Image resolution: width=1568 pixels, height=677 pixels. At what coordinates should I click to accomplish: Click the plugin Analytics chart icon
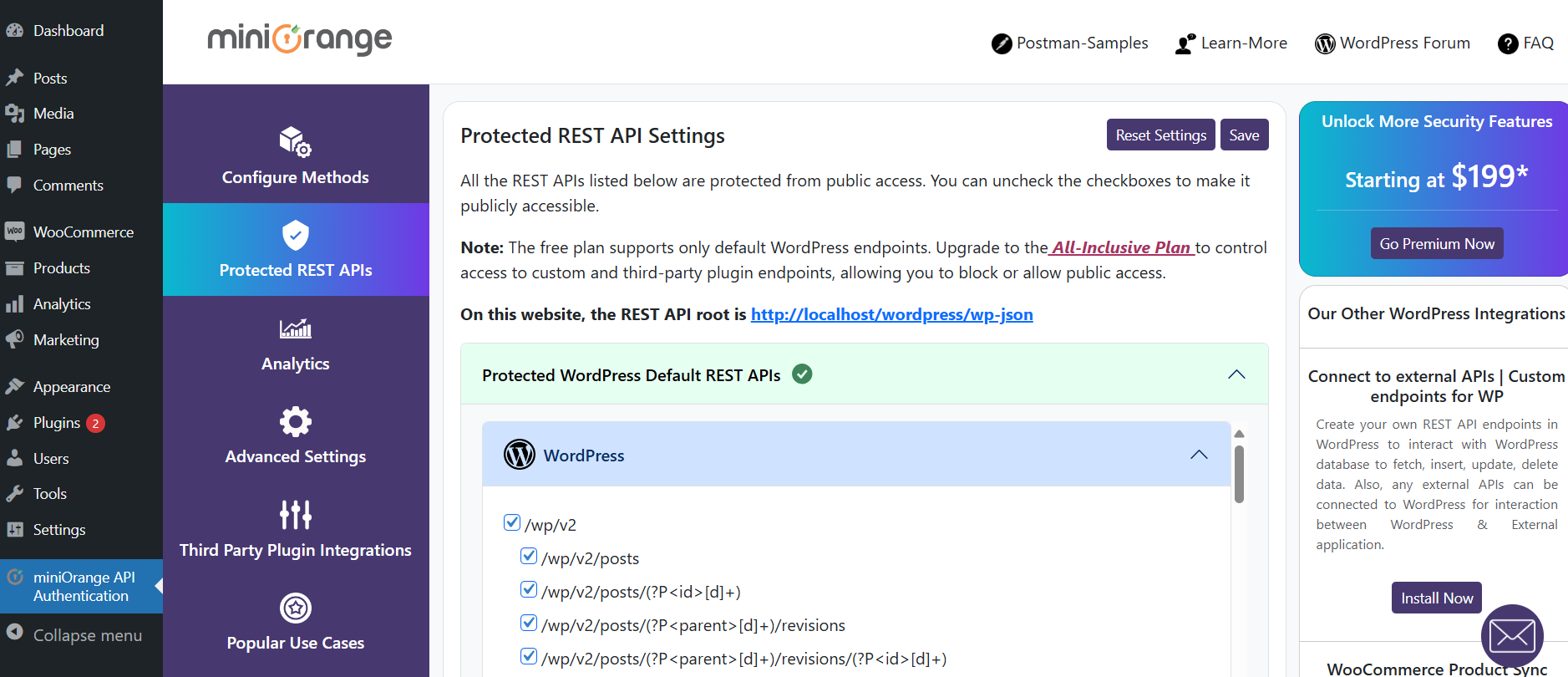pyautogui.click(x=296, y=328)
